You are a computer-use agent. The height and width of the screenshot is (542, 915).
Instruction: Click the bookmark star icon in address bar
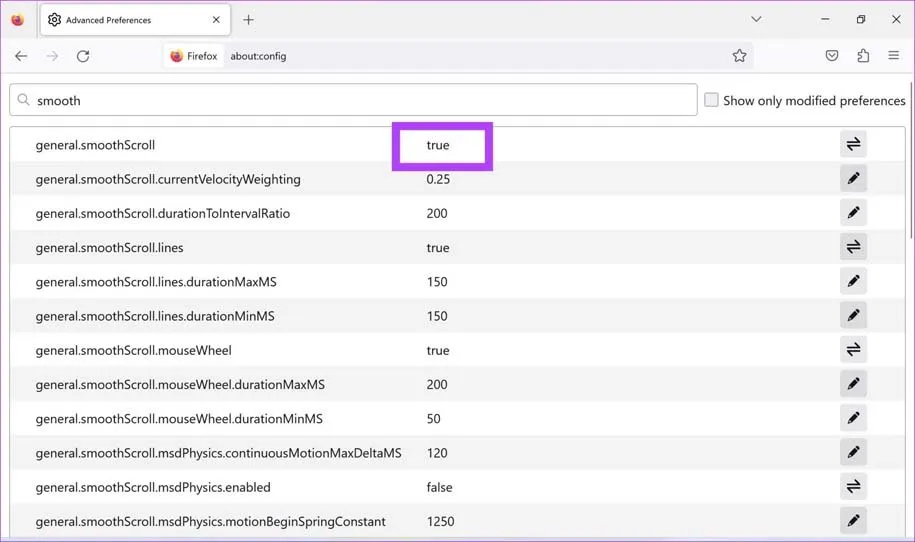pos(739,56)
